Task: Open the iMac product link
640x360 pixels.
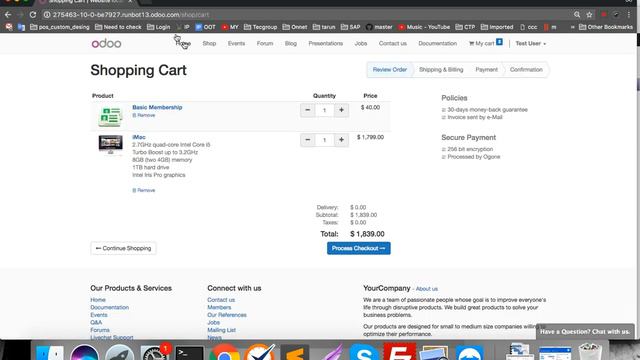Action: pos(139,137)
